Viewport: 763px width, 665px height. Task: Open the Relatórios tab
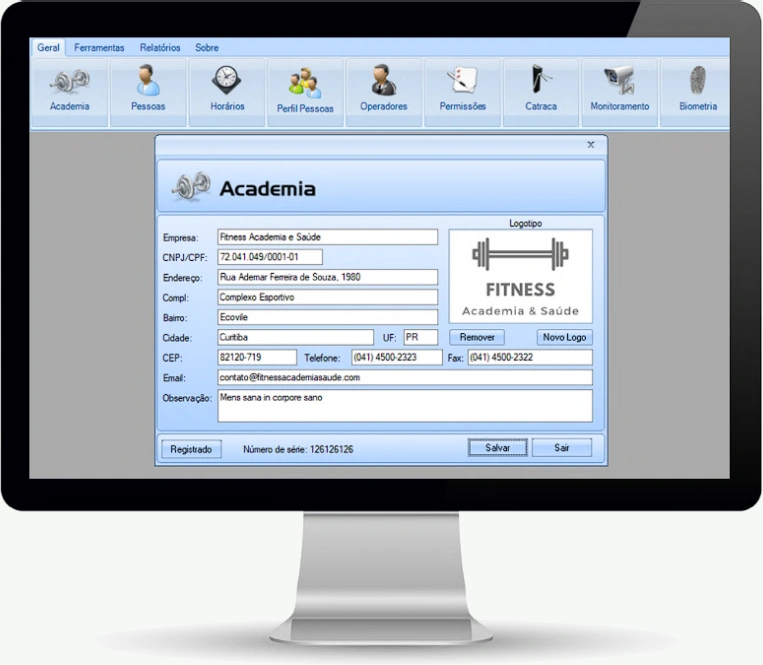(x=160, y=48)
